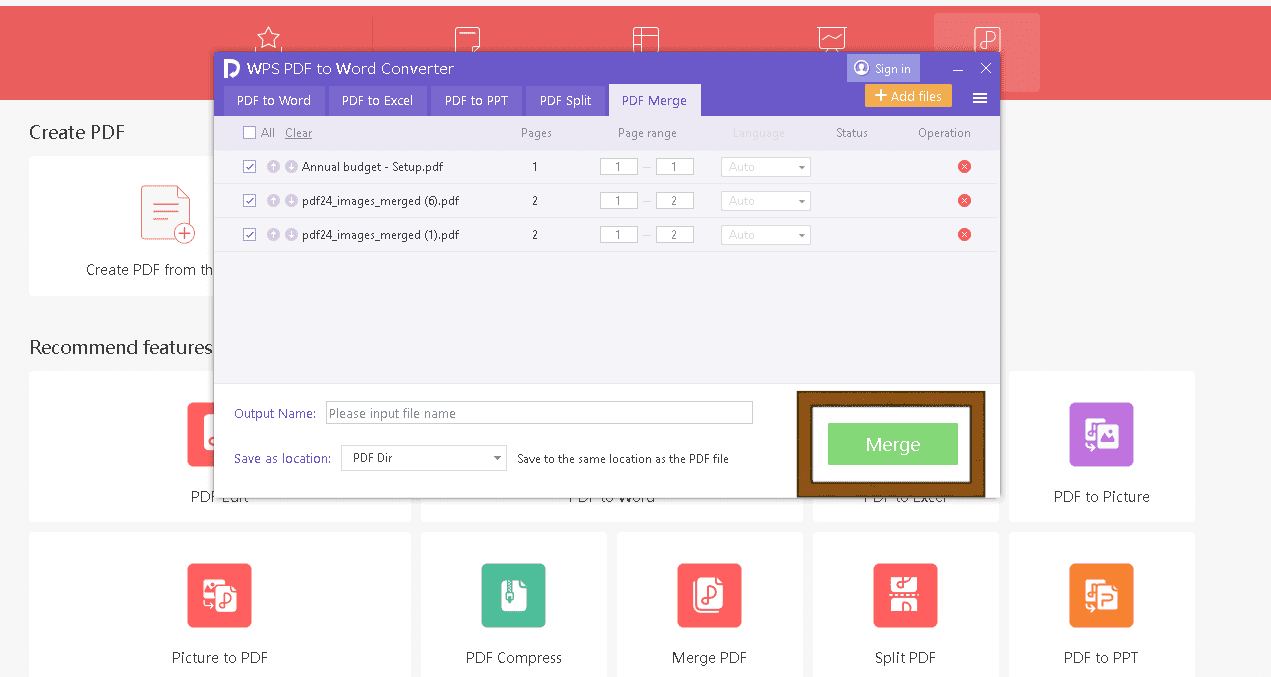Image resolution: width=1271 pixels, height=677 pixels.
Task: Click the green Merge button
Action: pos(893,445)
